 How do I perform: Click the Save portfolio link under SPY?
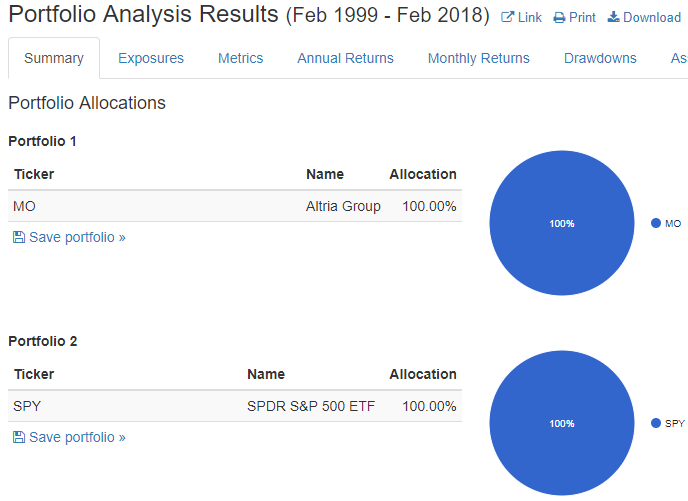click(77, 437)
